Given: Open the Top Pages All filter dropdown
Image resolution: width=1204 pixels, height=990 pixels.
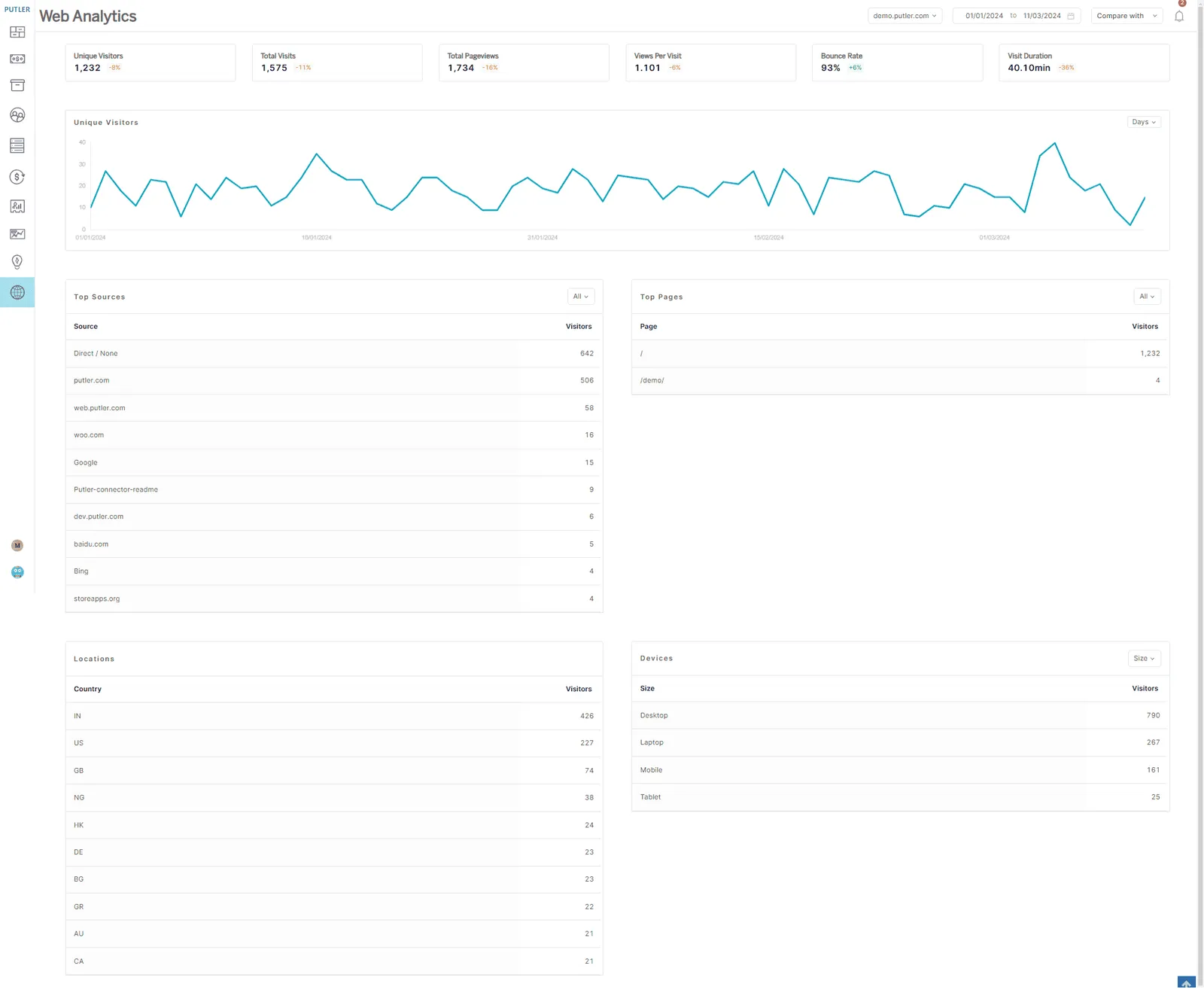Looking at the screenshot, I should 1147,297.
